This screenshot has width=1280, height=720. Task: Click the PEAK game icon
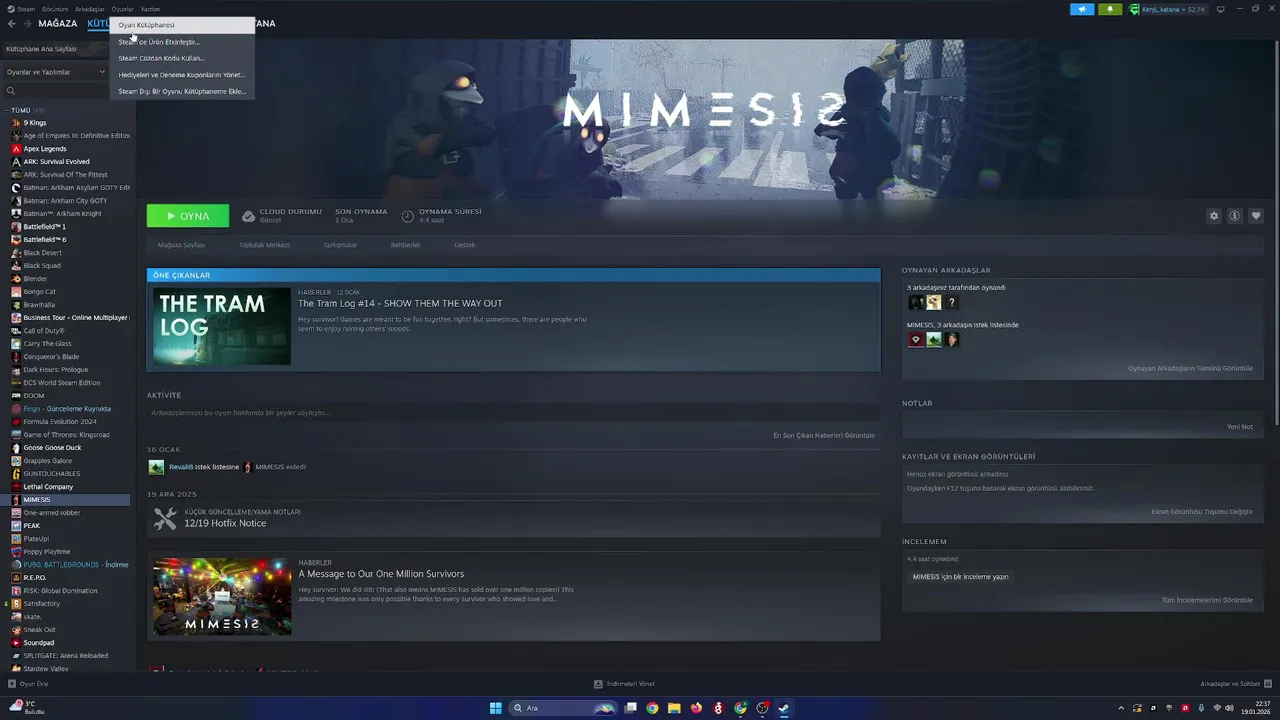pyautogui.click(x=16, y=526)
